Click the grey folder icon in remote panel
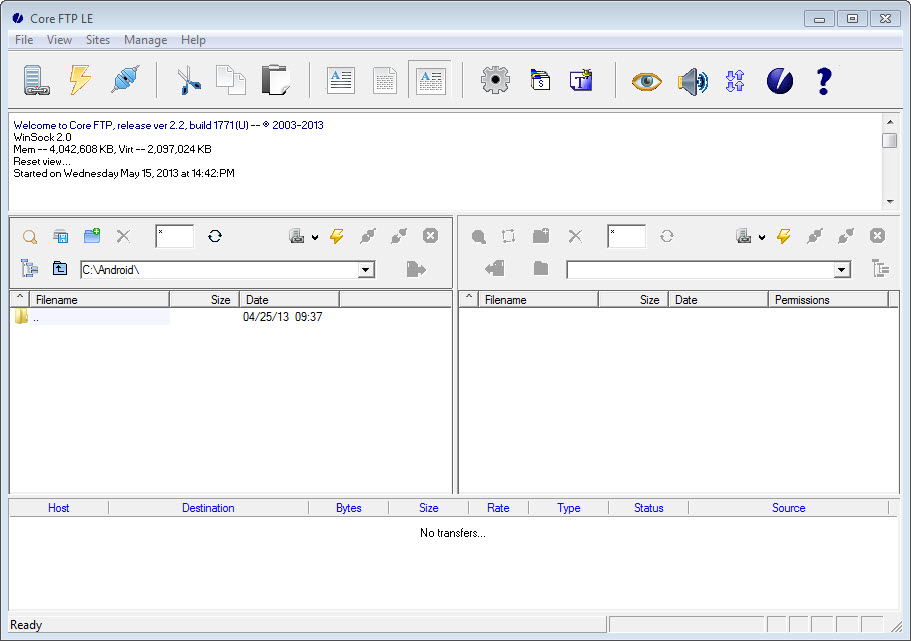 541,268
